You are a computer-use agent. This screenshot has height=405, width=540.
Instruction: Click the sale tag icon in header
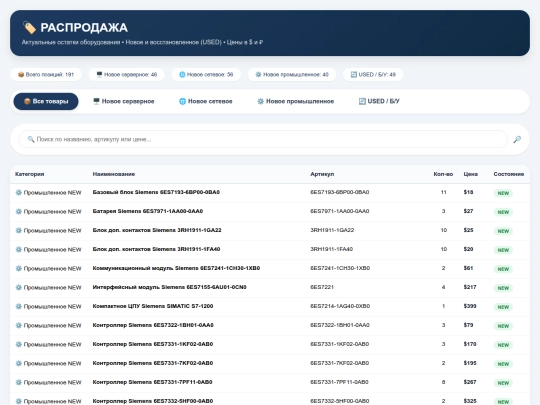coord(29,28)
